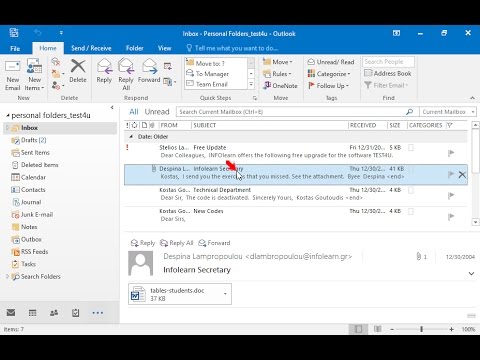Screen dimensions: 480x360
Task: Open the Ignore conversation icon
Action: tap(56, 62)
